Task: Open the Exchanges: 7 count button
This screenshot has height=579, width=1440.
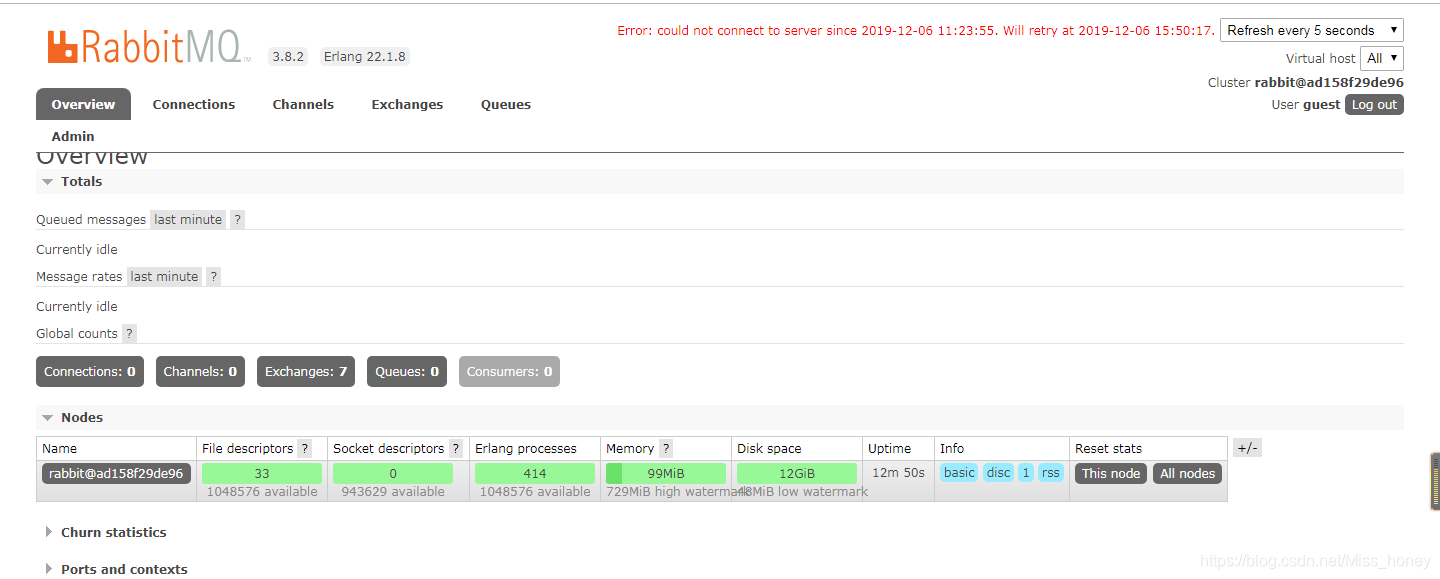Action: pyautogui.click(x=306, y=371)
